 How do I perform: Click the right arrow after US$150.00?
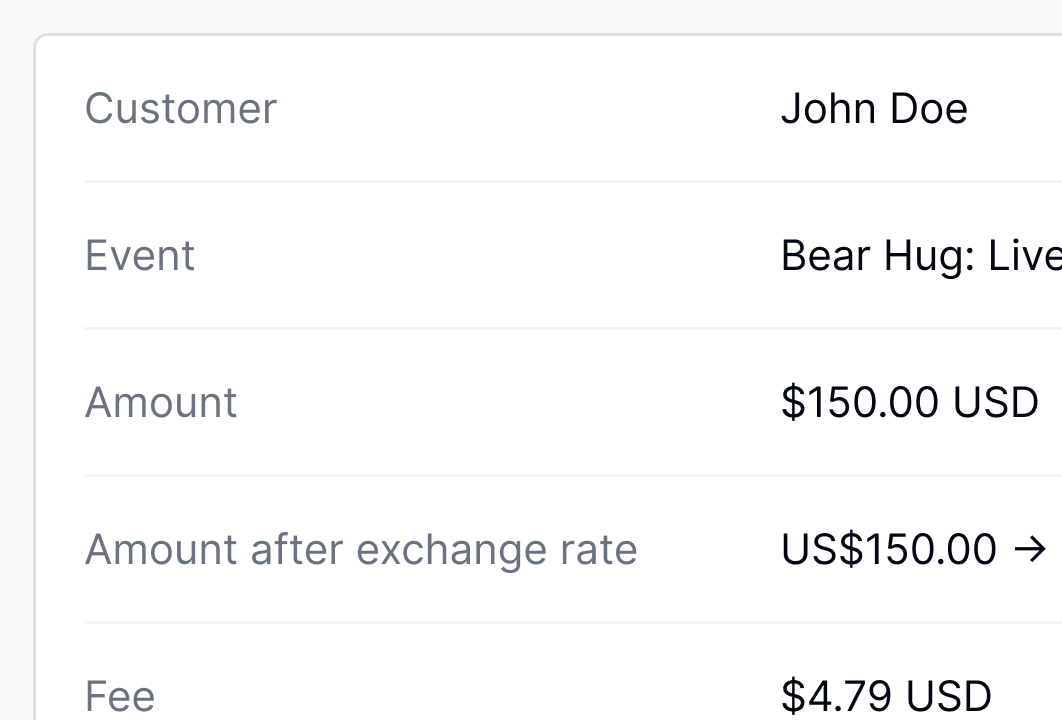(1035, 549)
